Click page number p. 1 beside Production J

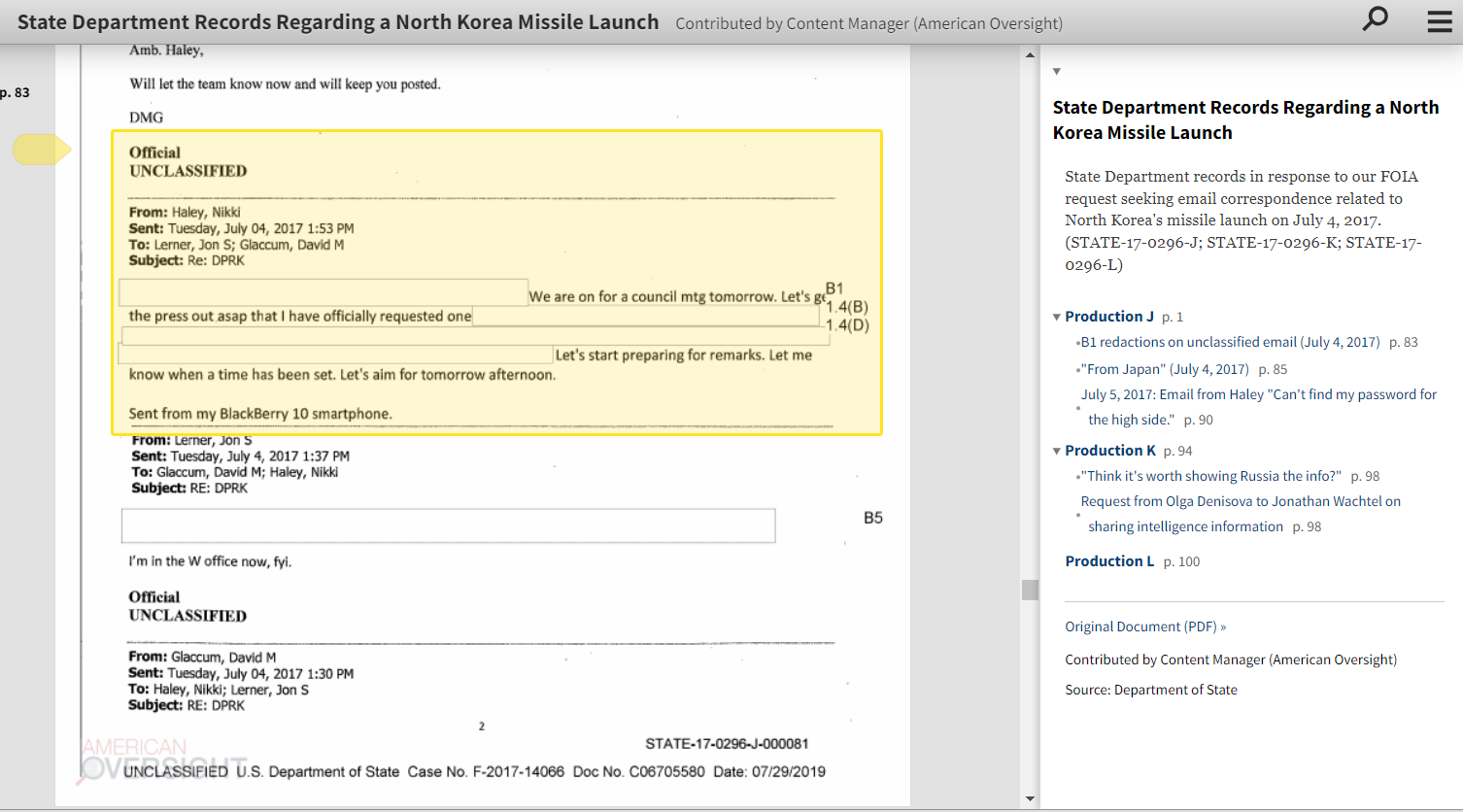[1173, 317]
